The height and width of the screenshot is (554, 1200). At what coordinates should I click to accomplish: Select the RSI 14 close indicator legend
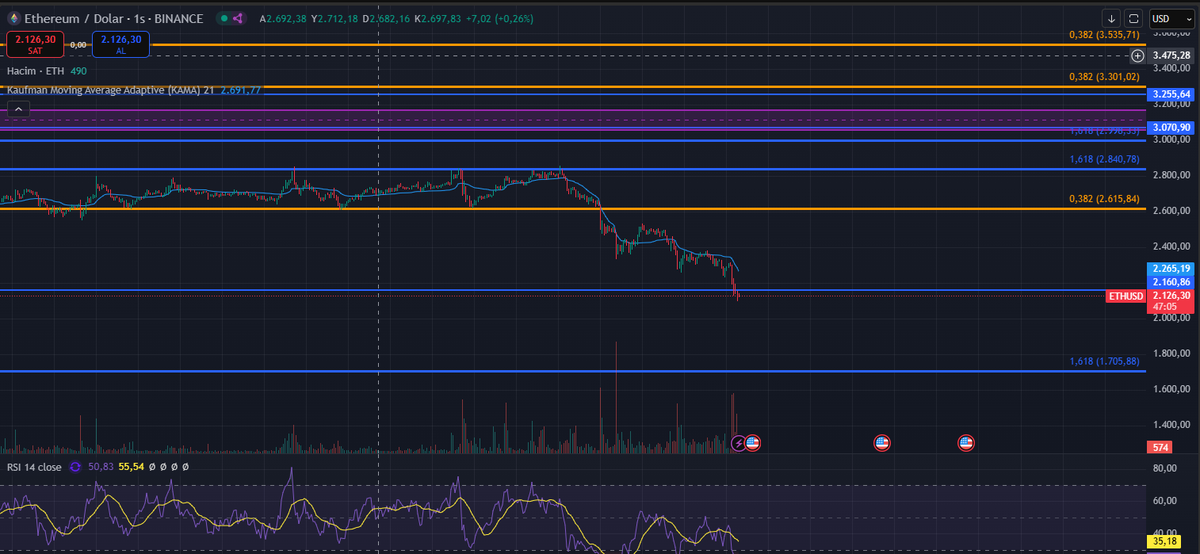(34, 467)
